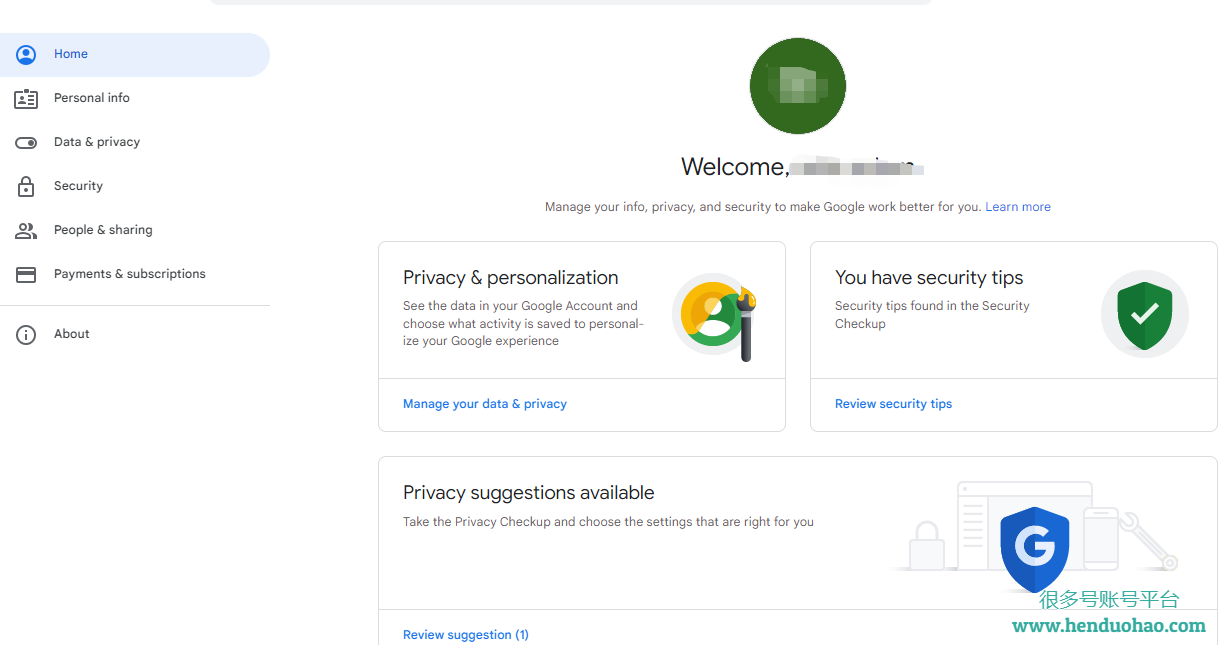Image resolution: width=1219 pixels, height=645 pixels.
Task: Open the About menu item
Action: tap(135, 334)
